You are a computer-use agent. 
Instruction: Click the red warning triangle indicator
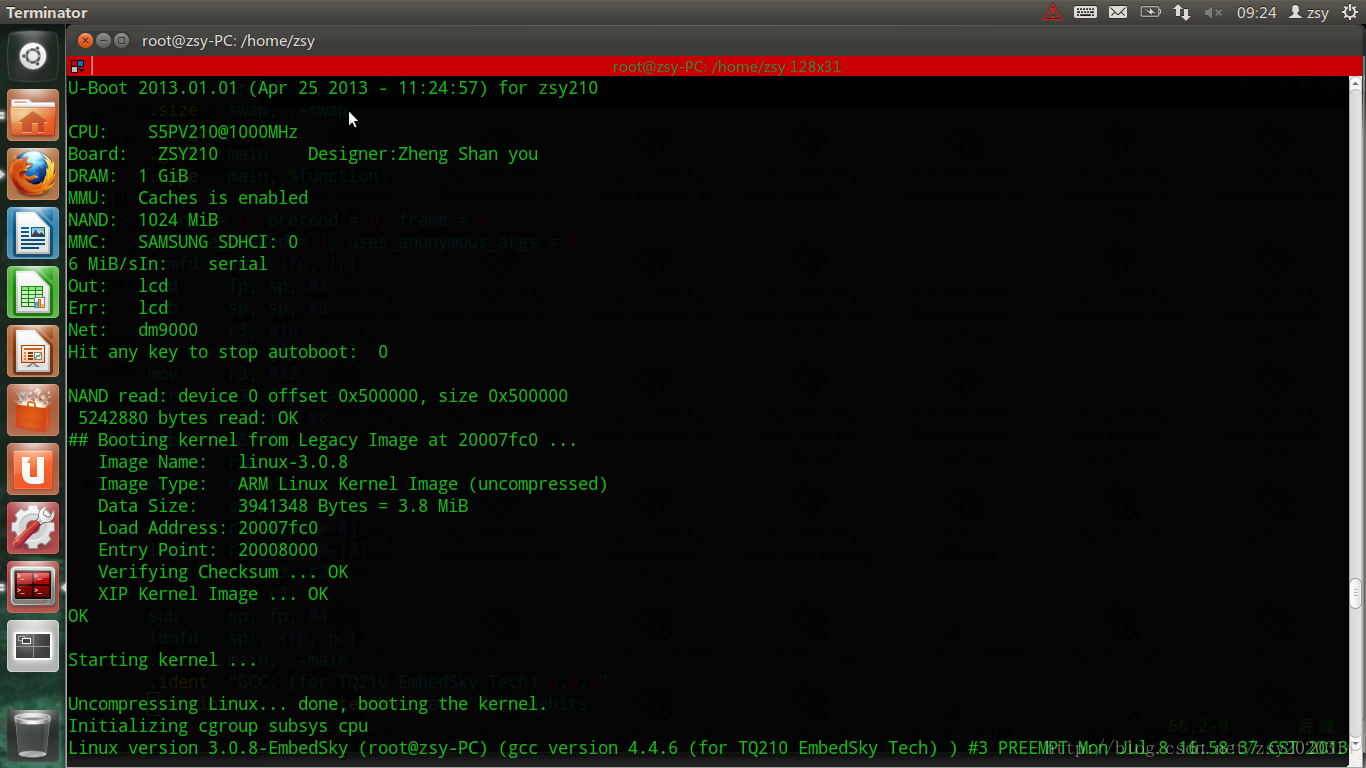(x=1053, y=12)
